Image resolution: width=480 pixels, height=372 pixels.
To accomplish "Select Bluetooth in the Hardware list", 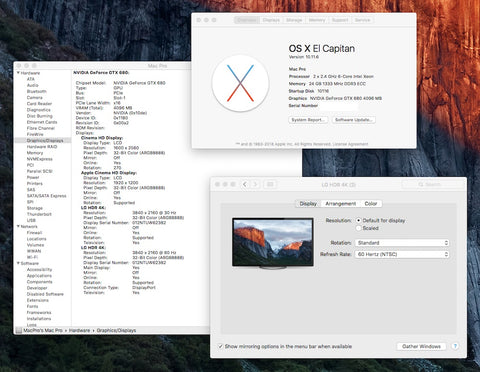I will coord(37,91).
